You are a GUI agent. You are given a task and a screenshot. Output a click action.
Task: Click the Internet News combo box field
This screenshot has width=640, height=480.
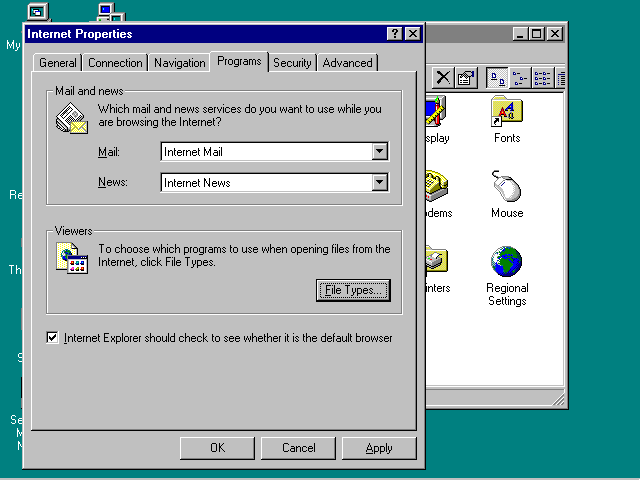[275, 182]
